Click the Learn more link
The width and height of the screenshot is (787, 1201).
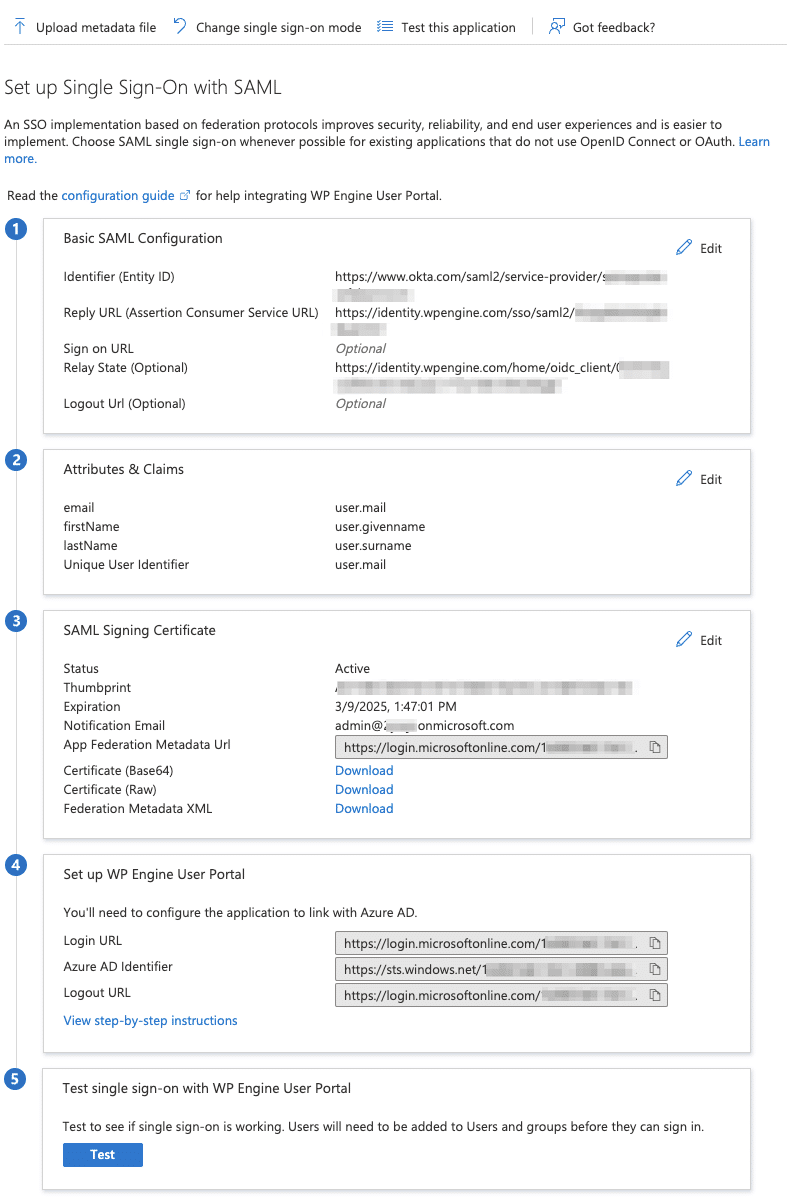755,141
